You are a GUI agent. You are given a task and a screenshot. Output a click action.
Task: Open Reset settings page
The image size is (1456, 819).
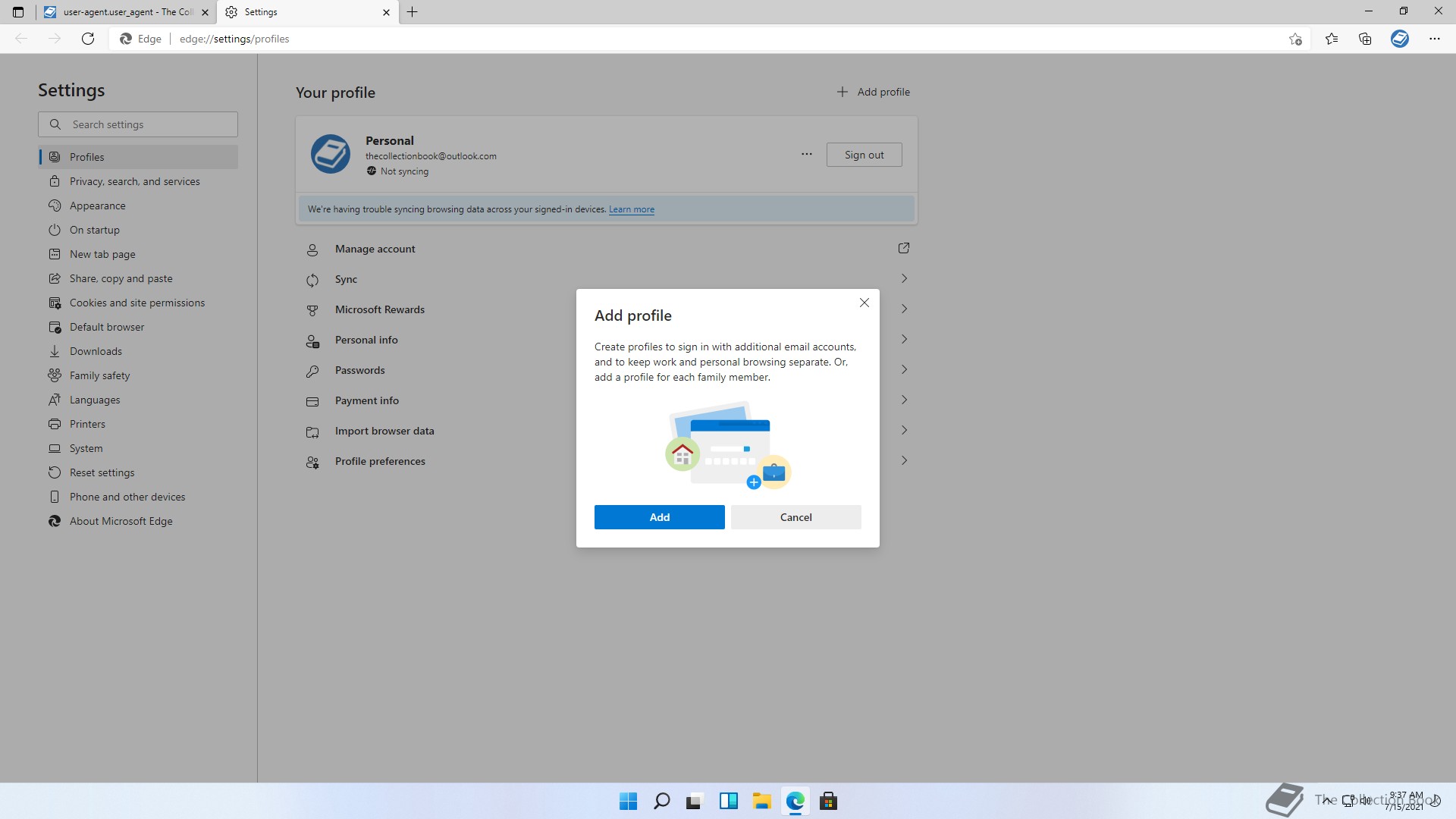(x=138, y=472)
